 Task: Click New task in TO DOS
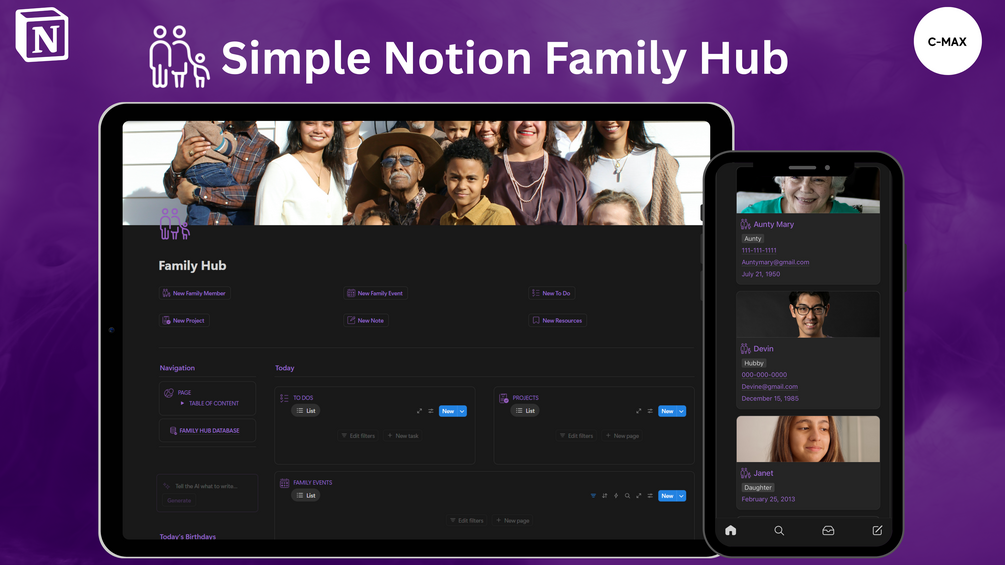[x=403, y=436]
